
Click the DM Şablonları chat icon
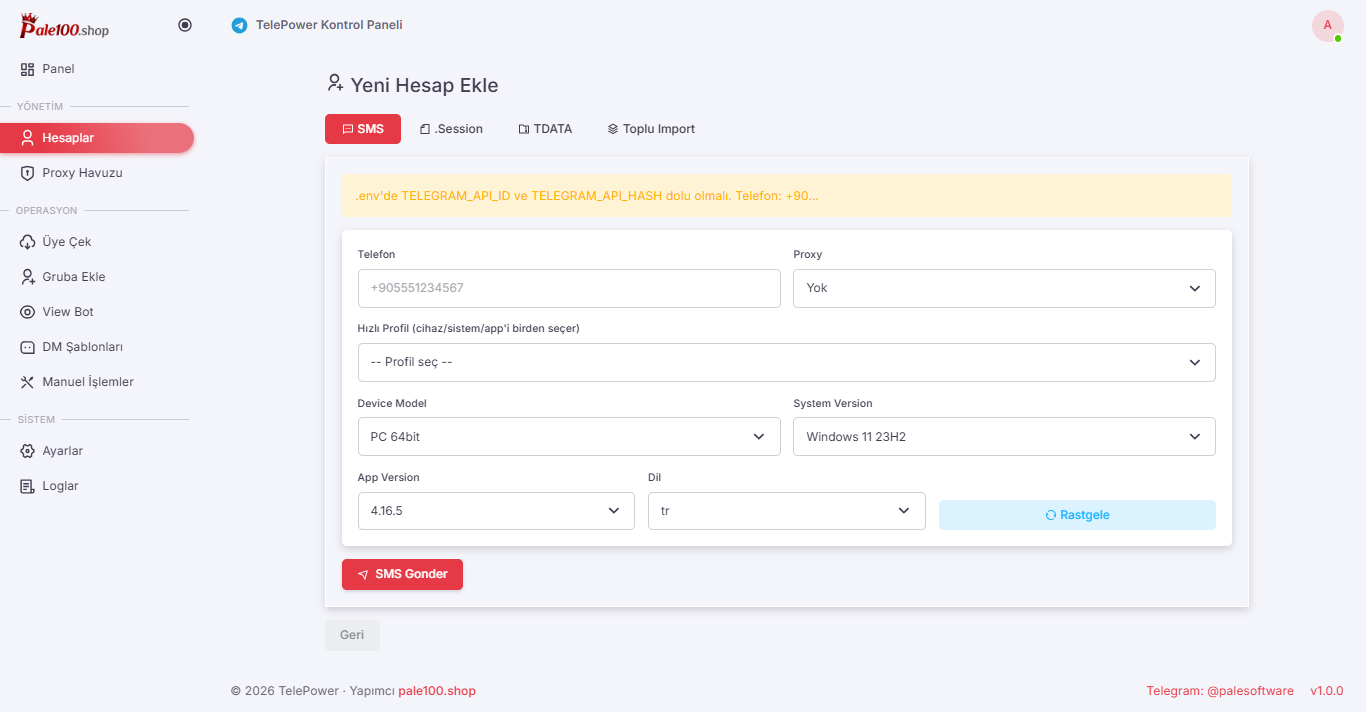[x=28, y=347]
